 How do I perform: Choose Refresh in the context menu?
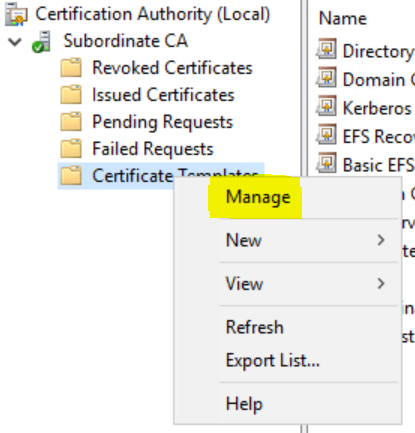(x=255, y=327)
